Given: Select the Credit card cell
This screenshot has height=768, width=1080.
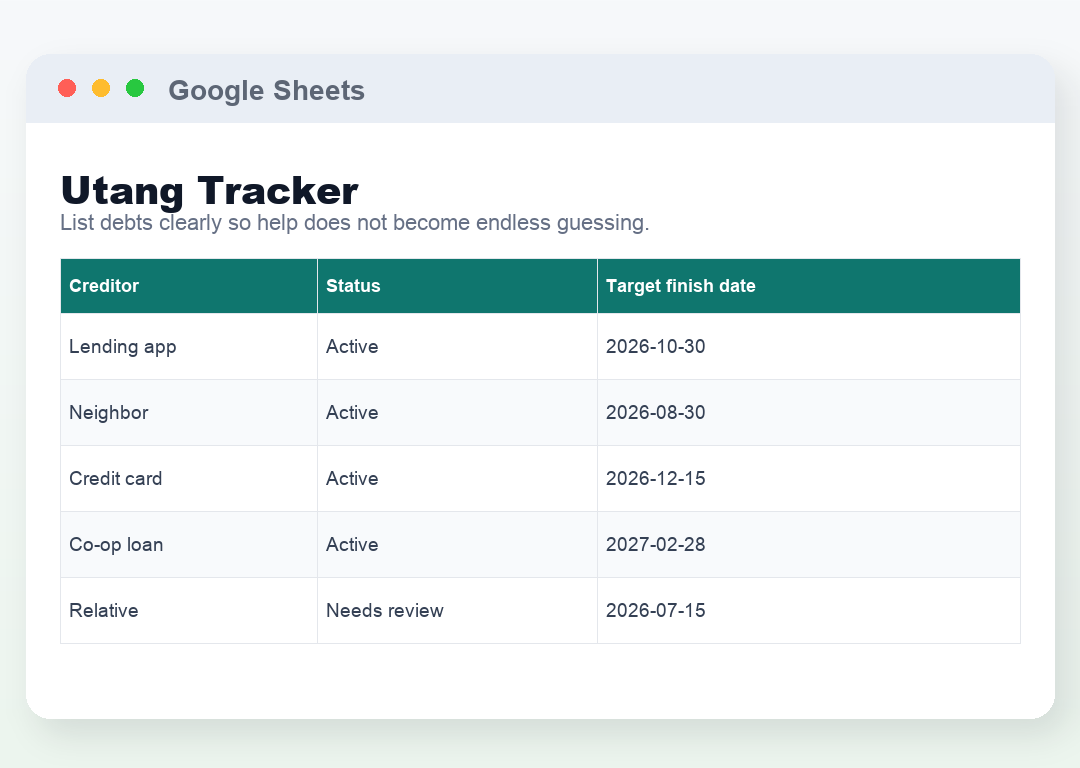Looking at the screenshot, I should (189, 479).
